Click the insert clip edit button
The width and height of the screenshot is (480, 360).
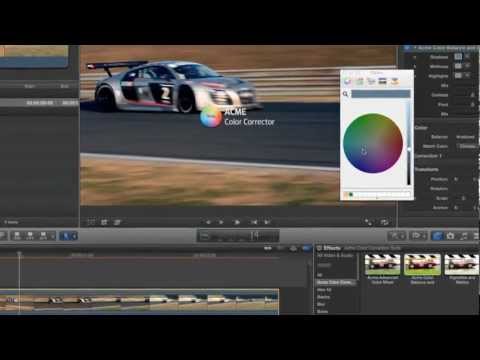point(30,236)
